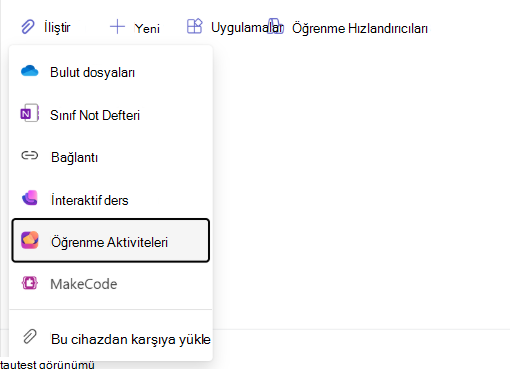Click the OneDrive cloud icon
510x369 pixels.
[x=30, y=71]
